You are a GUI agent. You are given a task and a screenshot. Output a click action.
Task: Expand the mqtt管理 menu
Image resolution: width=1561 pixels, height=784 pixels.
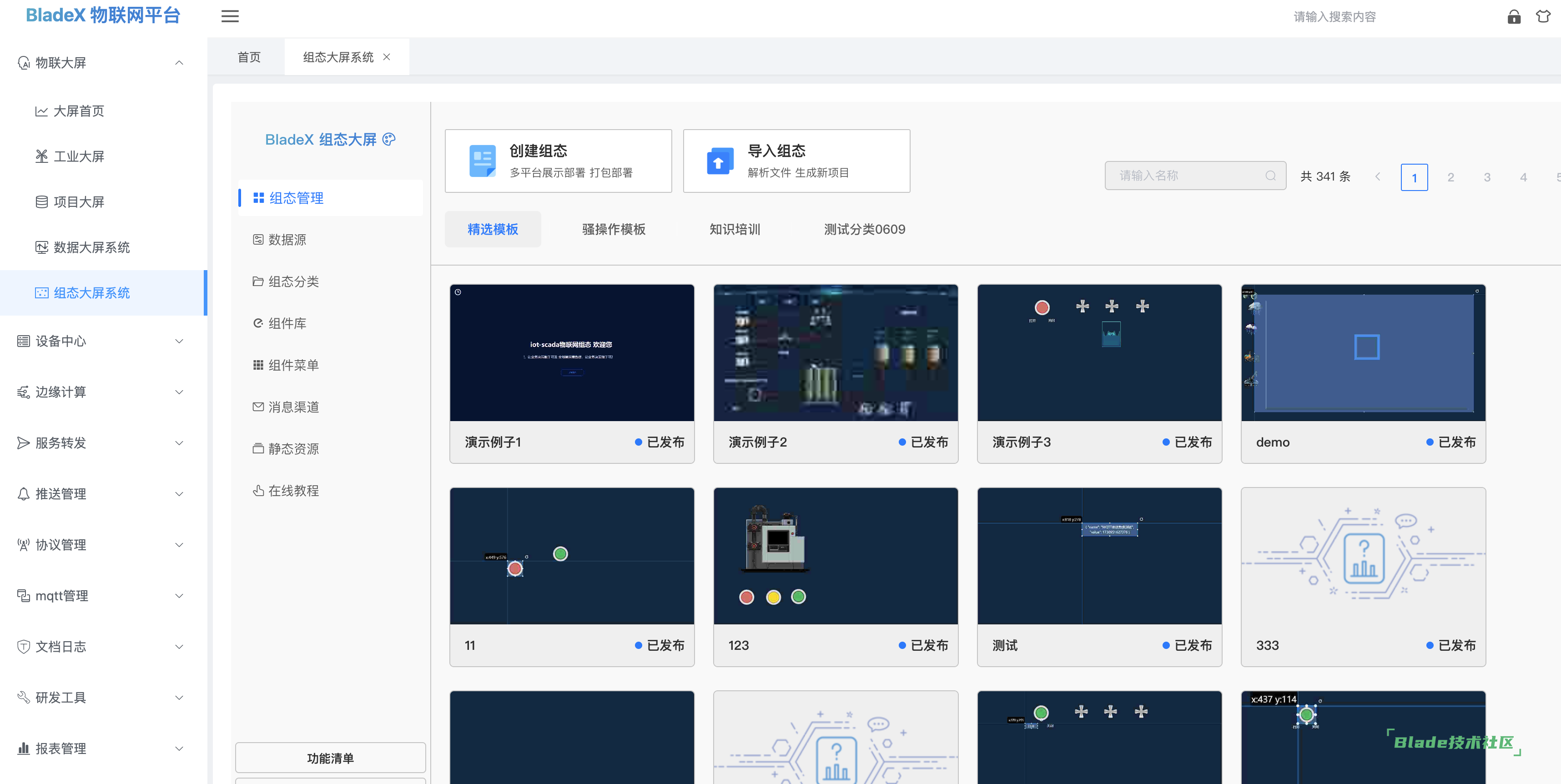[x=179, y=596]
